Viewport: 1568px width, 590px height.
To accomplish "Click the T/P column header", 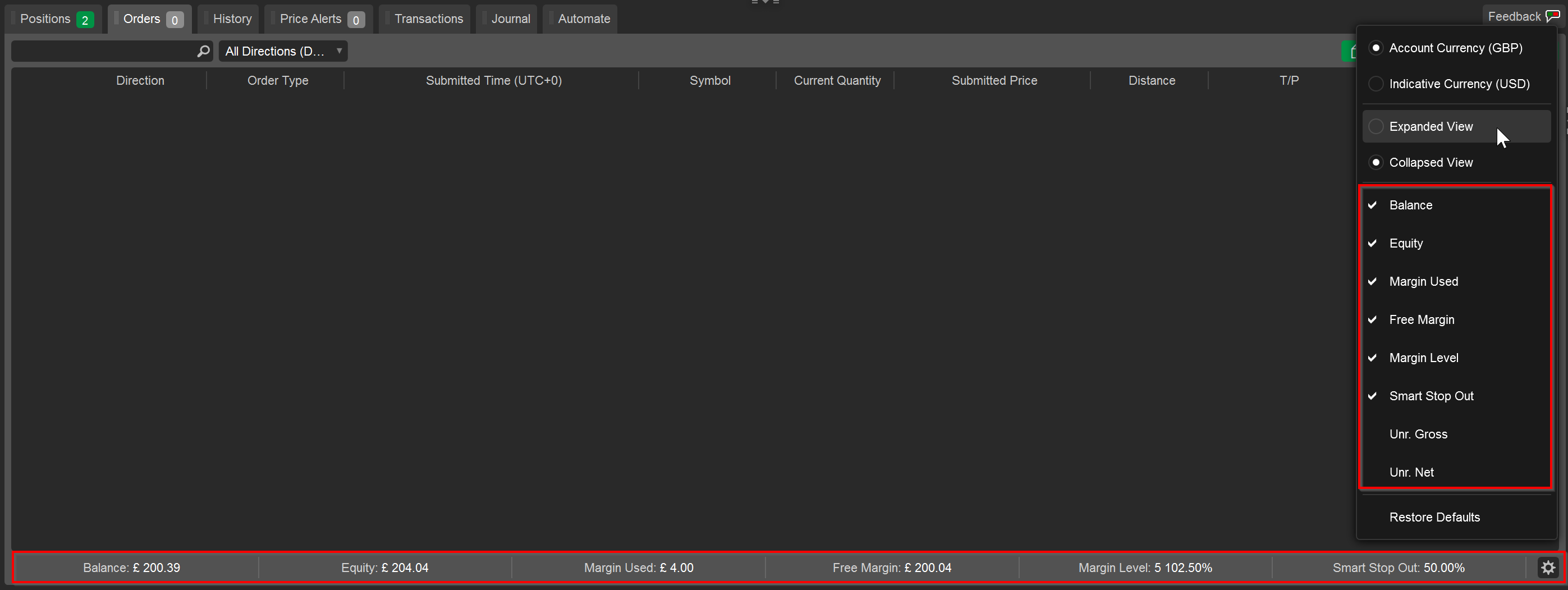I will pos(1289,80).
